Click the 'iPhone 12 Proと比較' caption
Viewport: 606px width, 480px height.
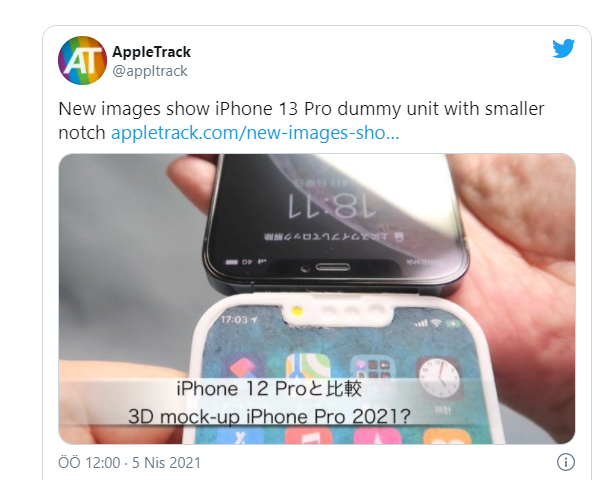pyautogui.click(x=269, y=388)
